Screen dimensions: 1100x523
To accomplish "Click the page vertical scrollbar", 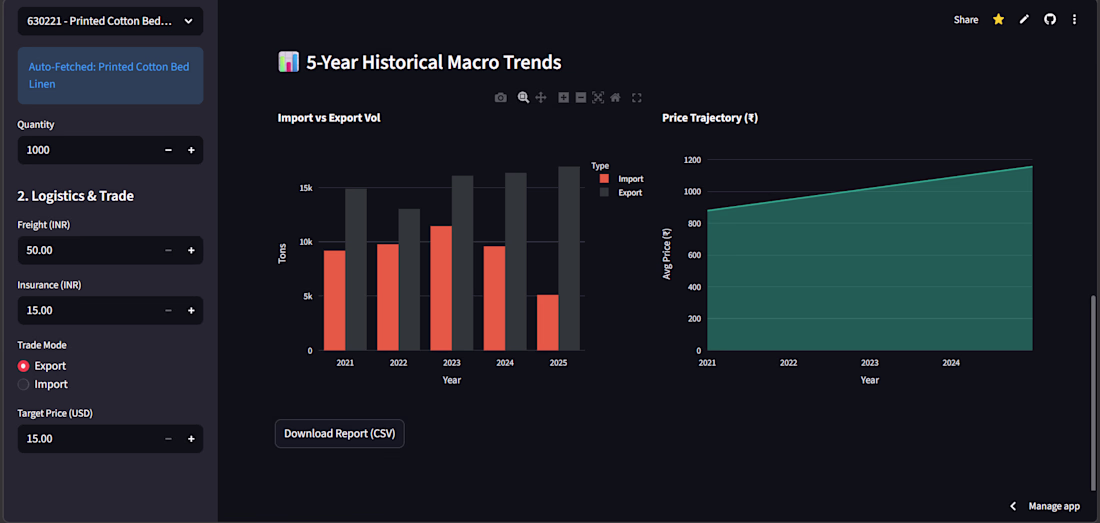I will (1093, 393).
